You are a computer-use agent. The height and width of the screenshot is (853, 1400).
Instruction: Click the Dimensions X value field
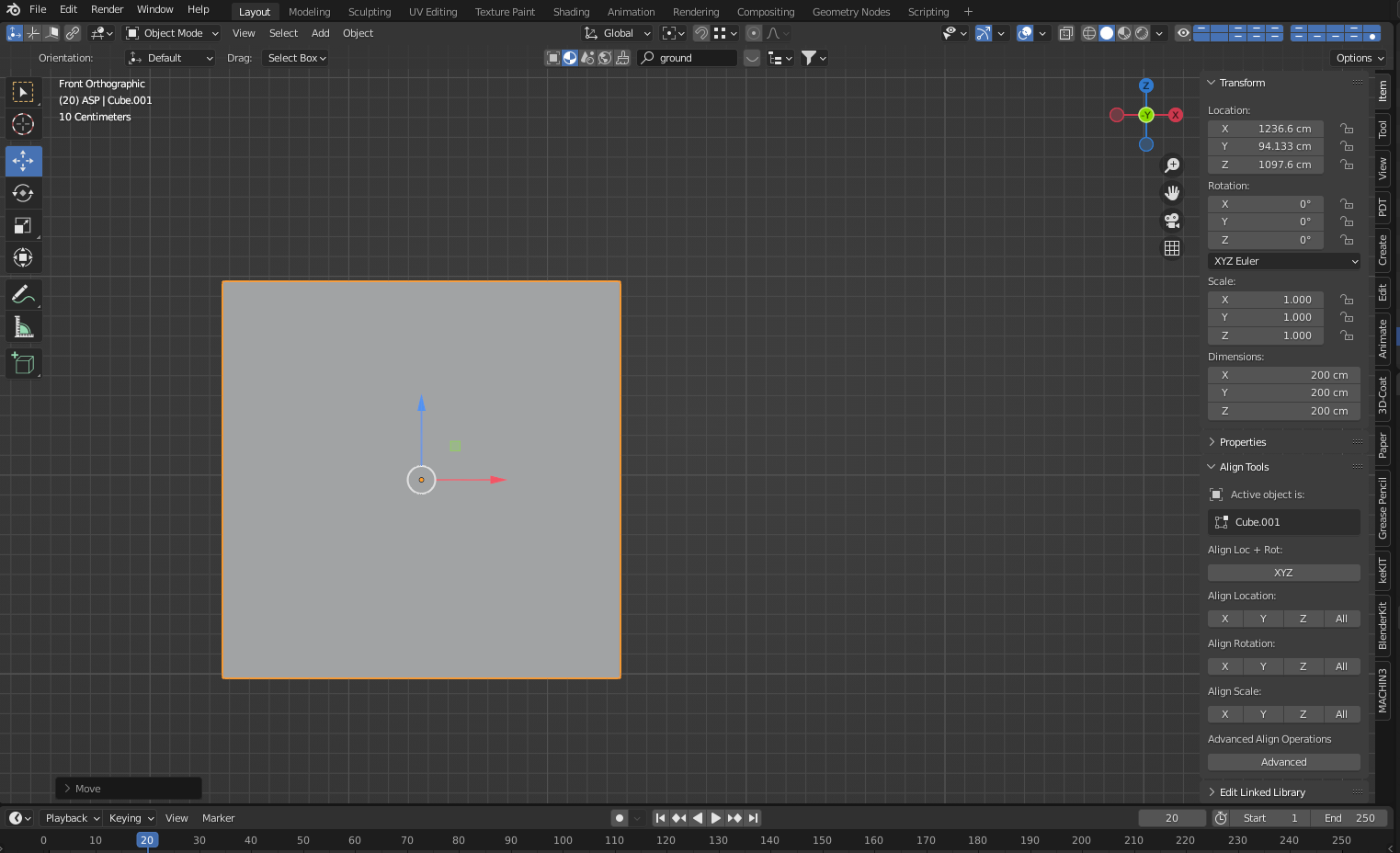pyautogui.click(x=1284, y=375)
